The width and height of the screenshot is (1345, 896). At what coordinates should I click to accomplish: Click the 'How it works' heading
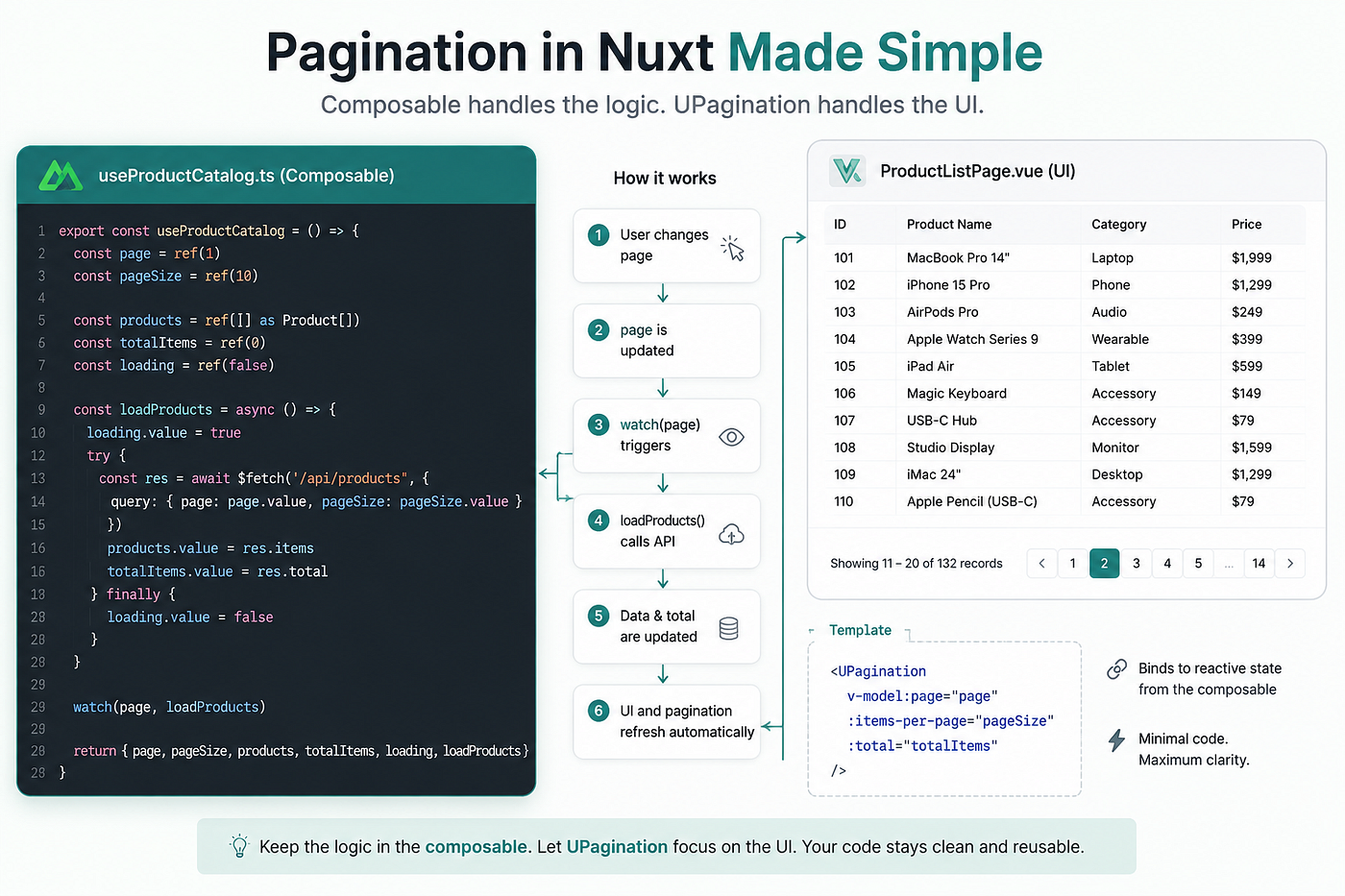pyautogui.click(x=665, y=178)
